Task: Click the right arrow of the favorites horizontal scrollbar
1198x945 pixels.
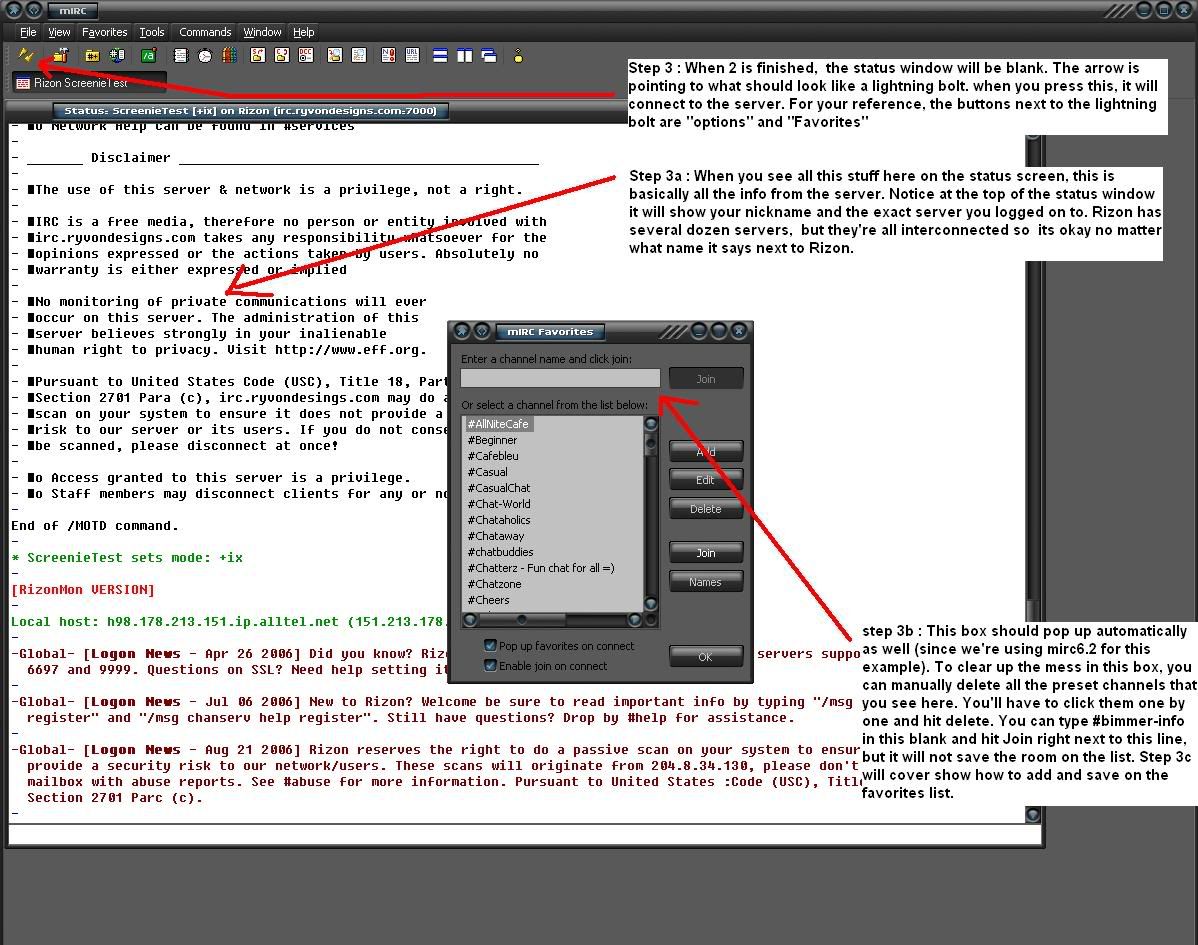Action: (x=635, y=619)
